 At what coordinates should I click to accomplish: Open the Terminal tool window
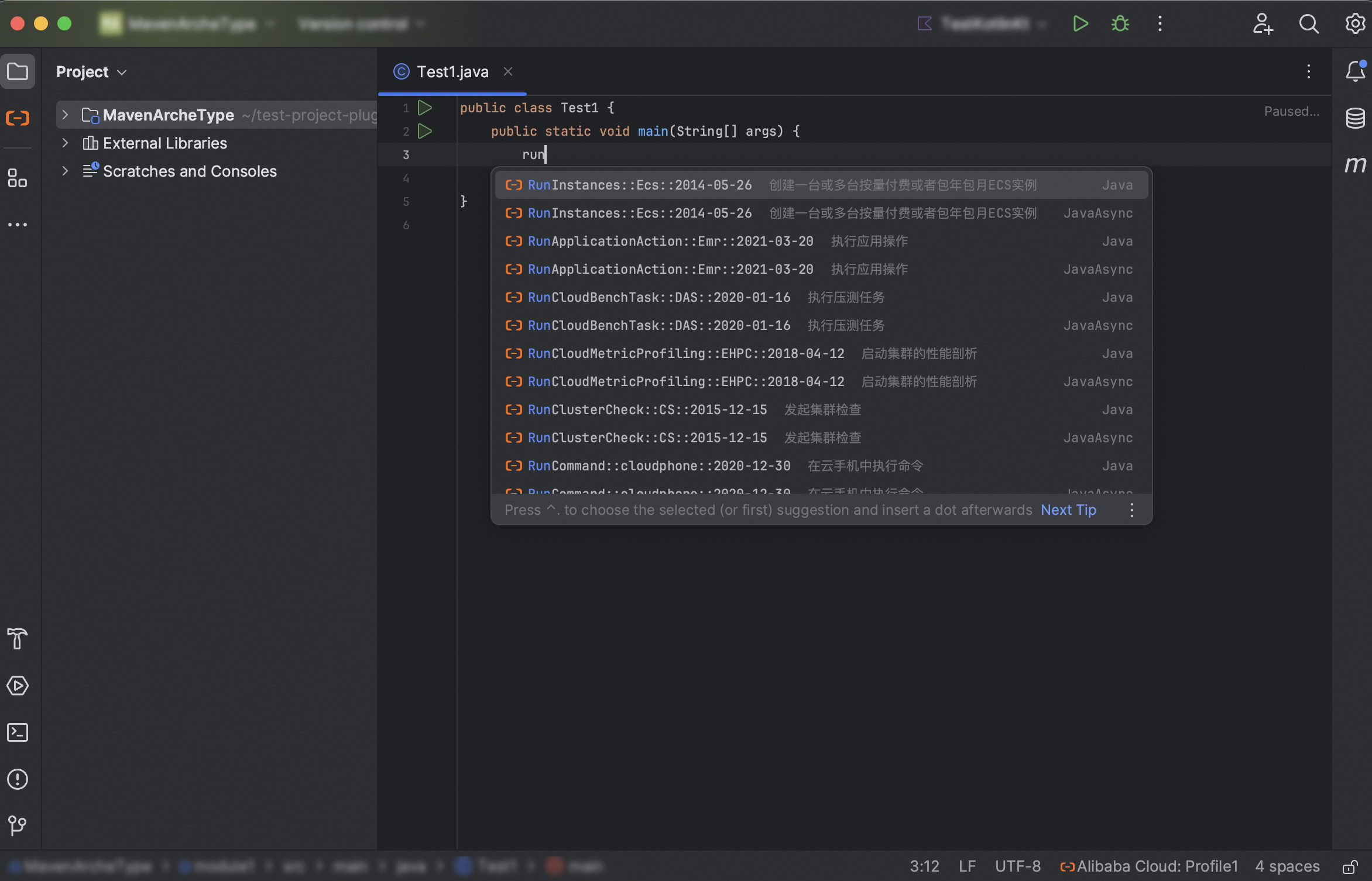point(18,732)
